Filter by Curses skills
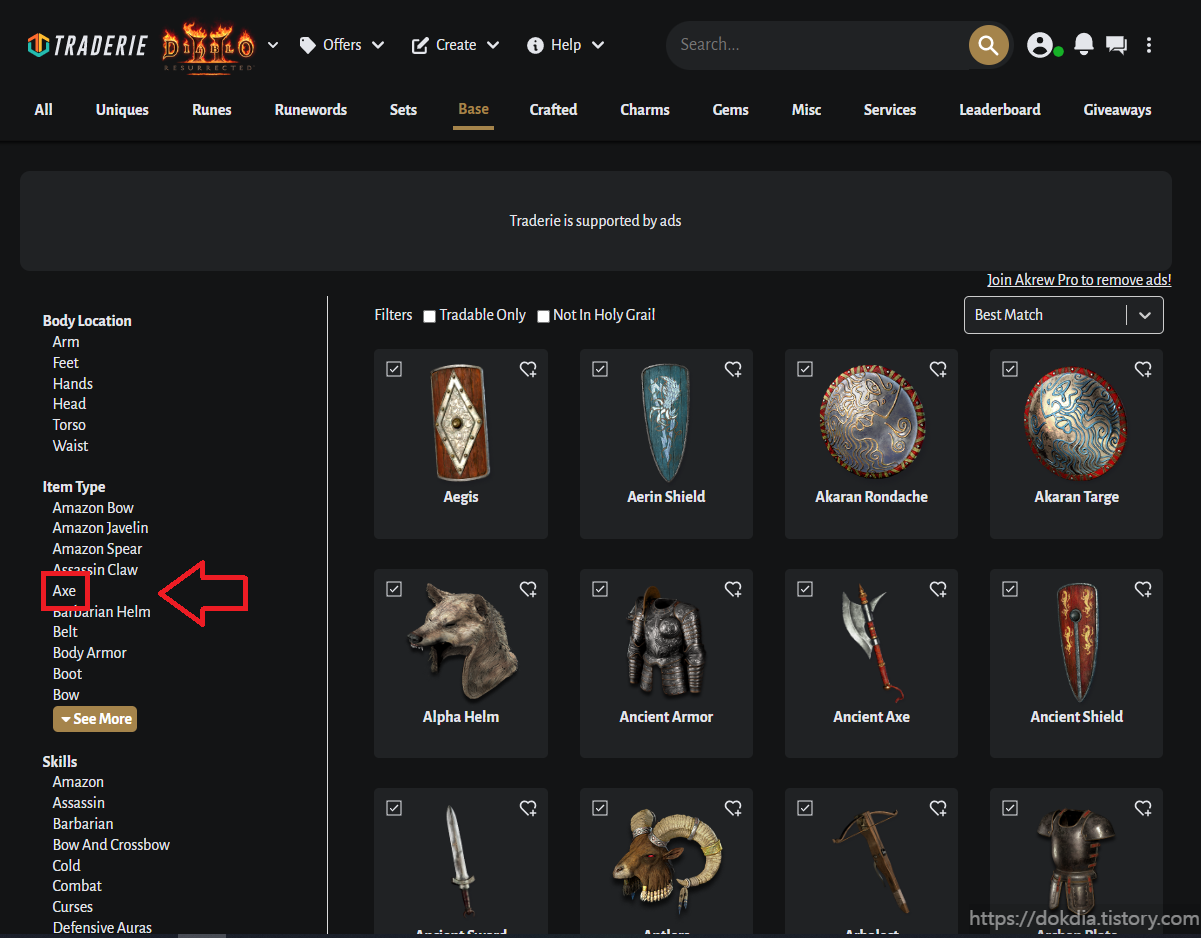This screenshot has width=1201, height=938. (72, 907)
